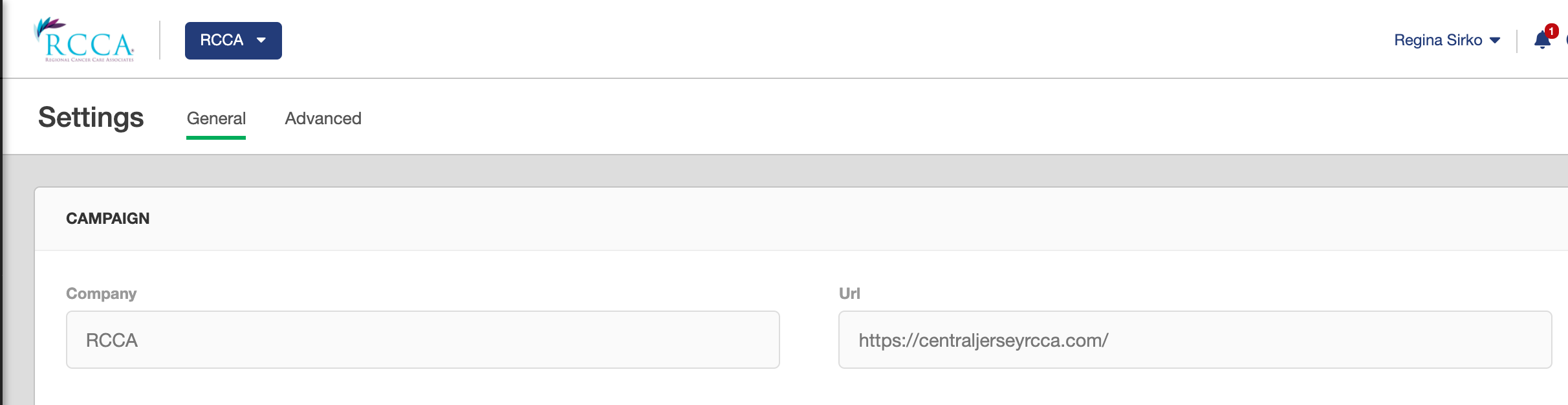Click the centraljerseyrcca.com URL text
Image resolution: width=1568 pixels, height=405 pixels.
pos(983,340)
